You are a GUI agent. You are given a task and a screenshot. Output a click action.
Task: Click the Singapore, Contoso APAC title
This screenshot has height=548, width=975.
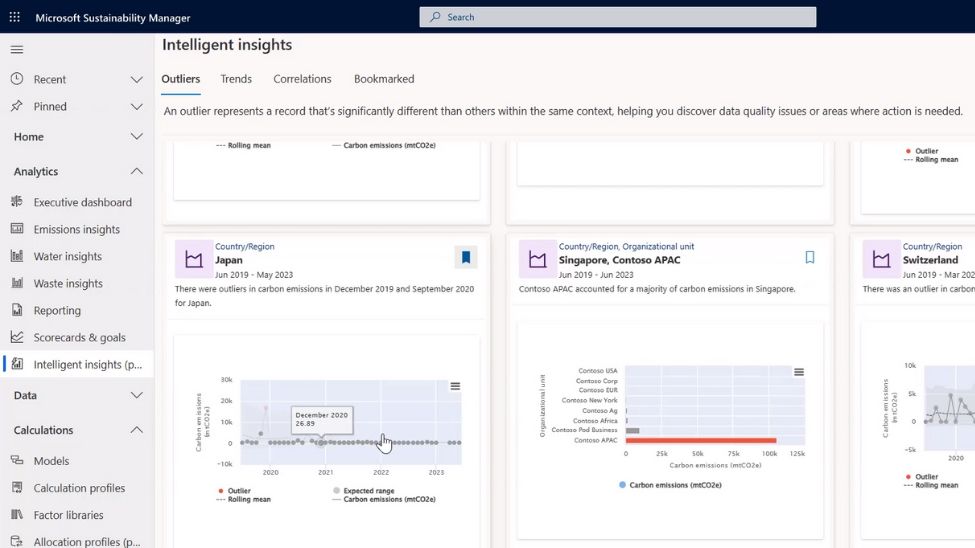click(x=619, y=260)
